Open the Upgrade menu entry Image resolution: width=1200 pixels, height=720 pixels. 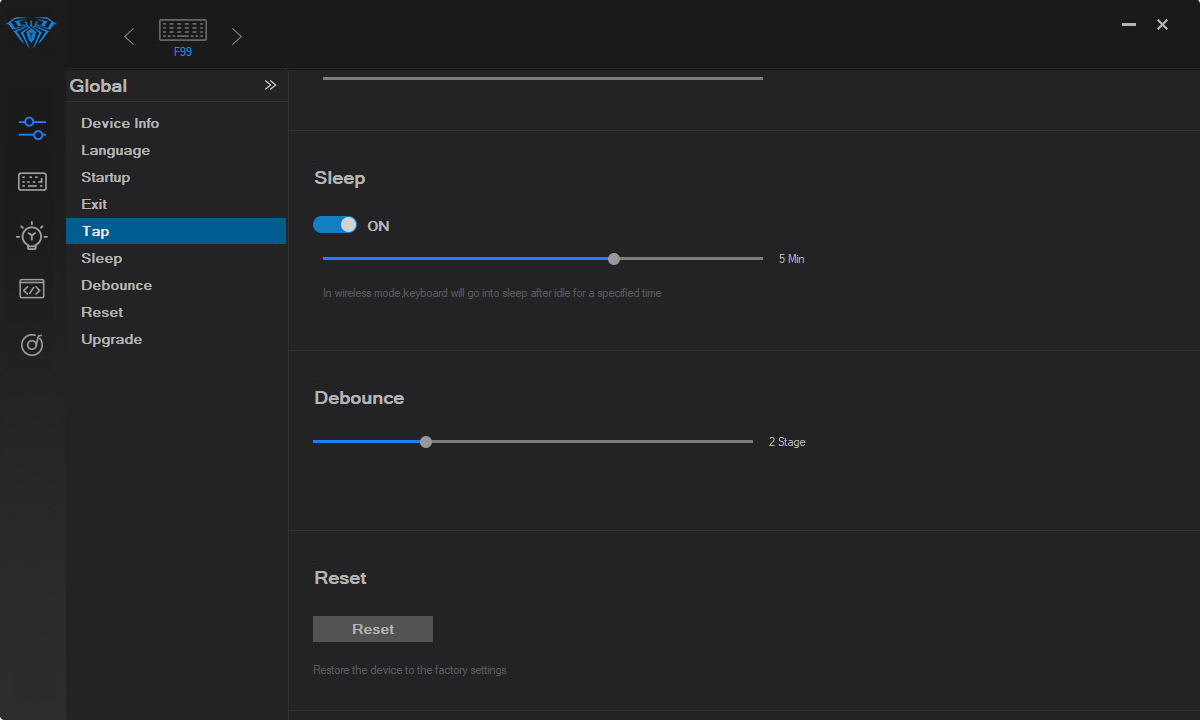click(111, 339)
